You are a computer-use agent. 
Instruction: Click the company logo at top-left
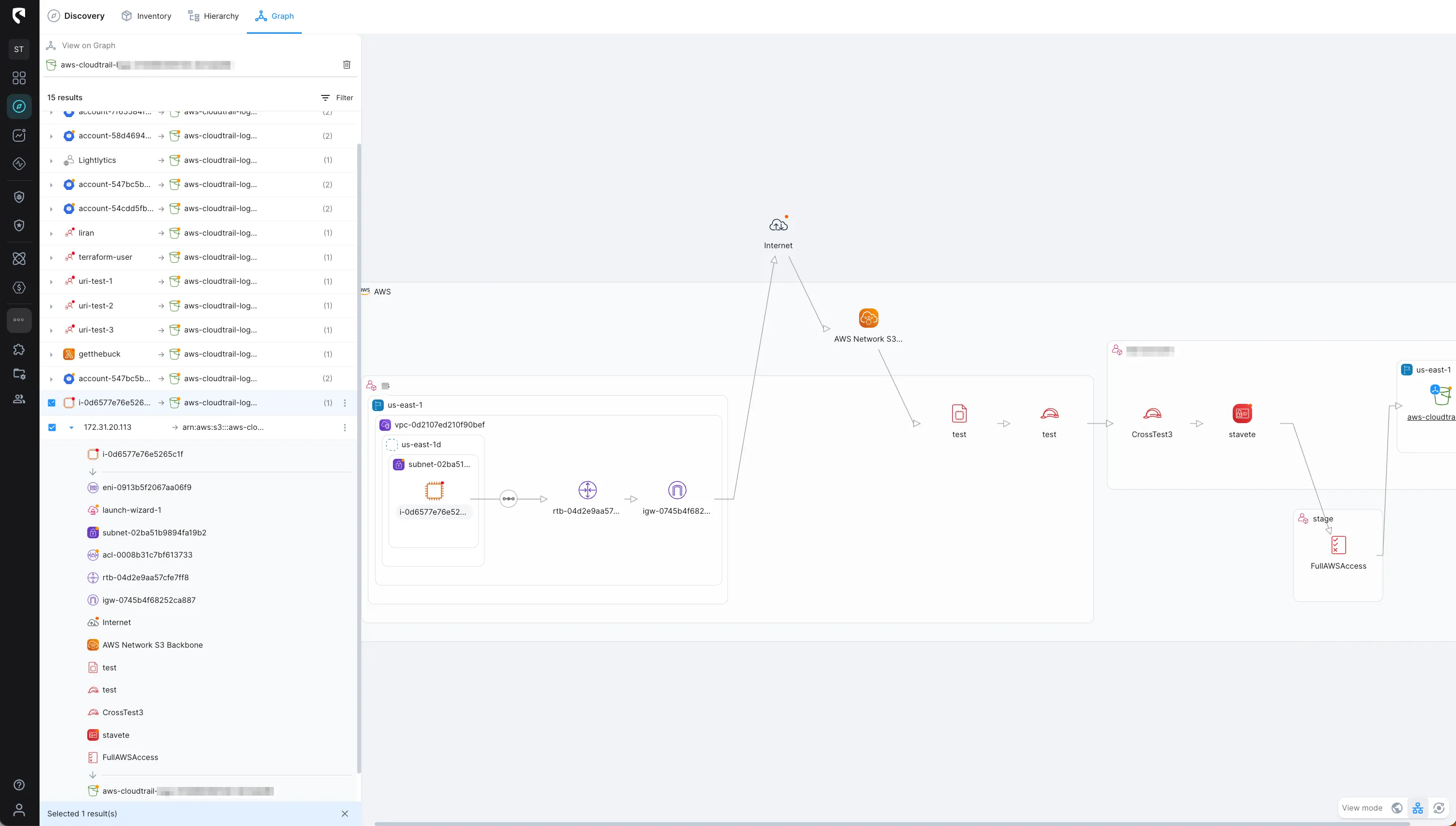pos(19,15)
